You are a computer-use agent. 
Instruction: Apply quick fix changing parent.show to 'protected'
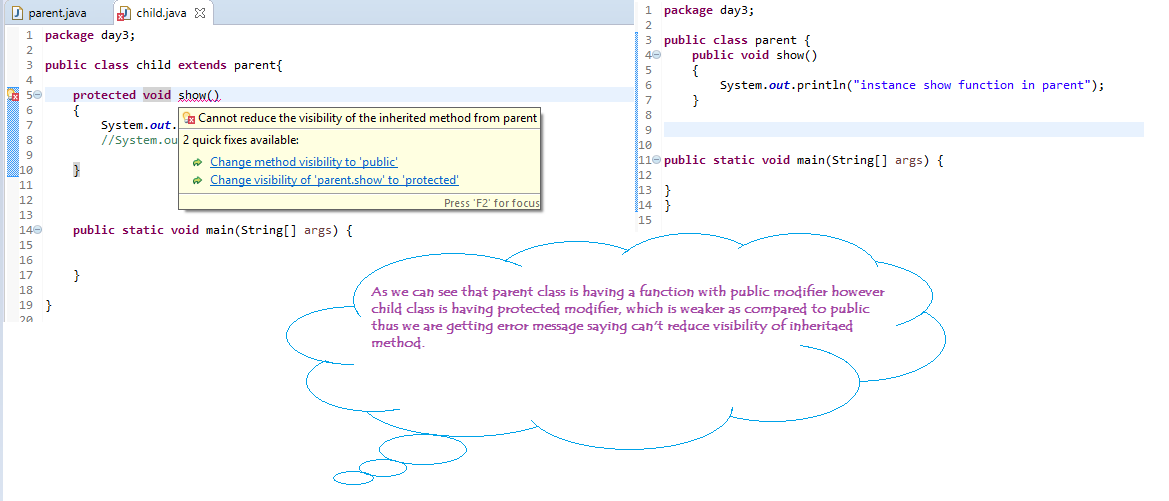point(334,180)
